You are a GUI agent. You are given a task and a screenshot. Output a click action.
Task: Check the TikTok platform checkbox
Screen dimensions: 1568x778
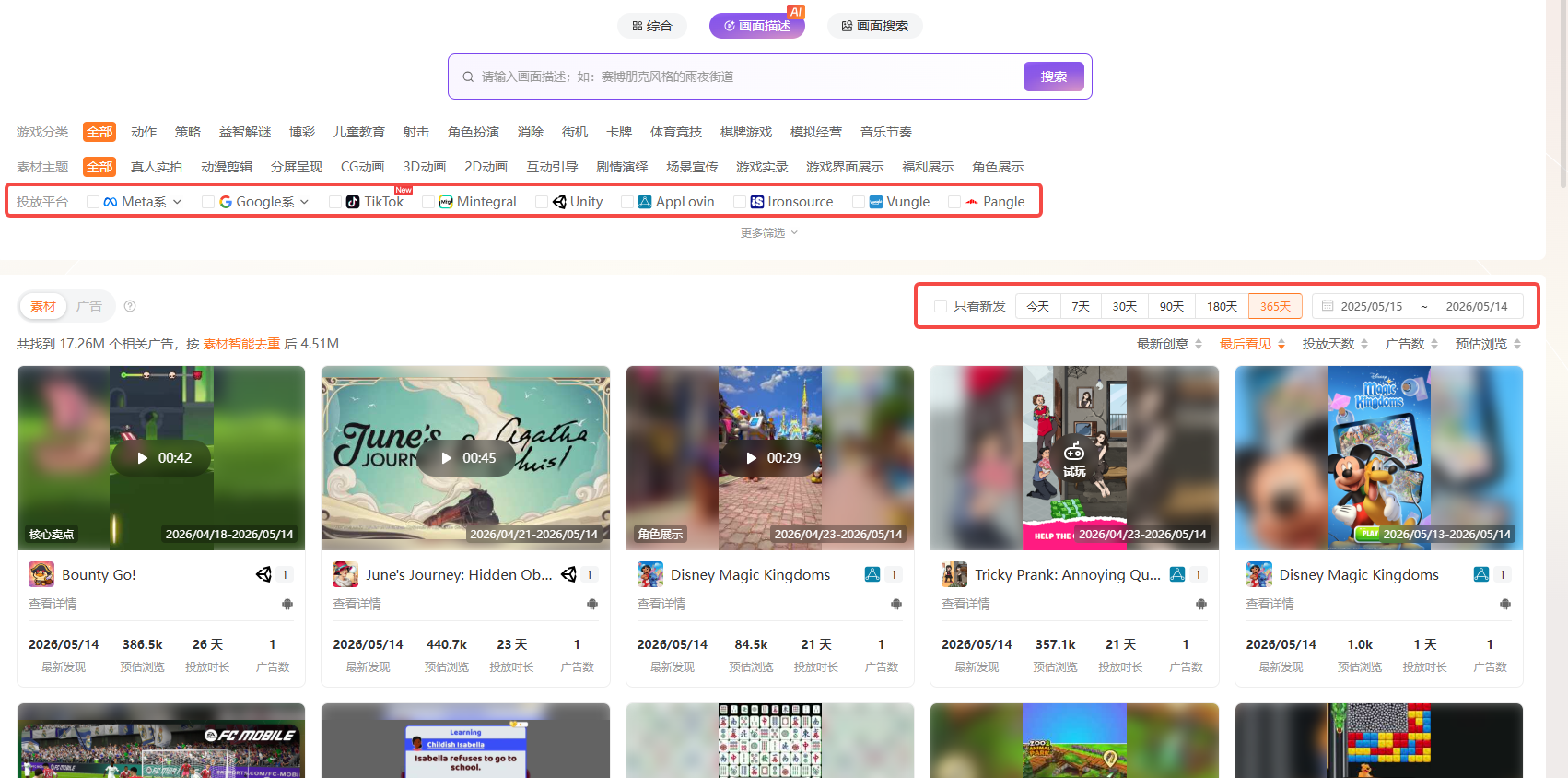click(x=335, y=202)
